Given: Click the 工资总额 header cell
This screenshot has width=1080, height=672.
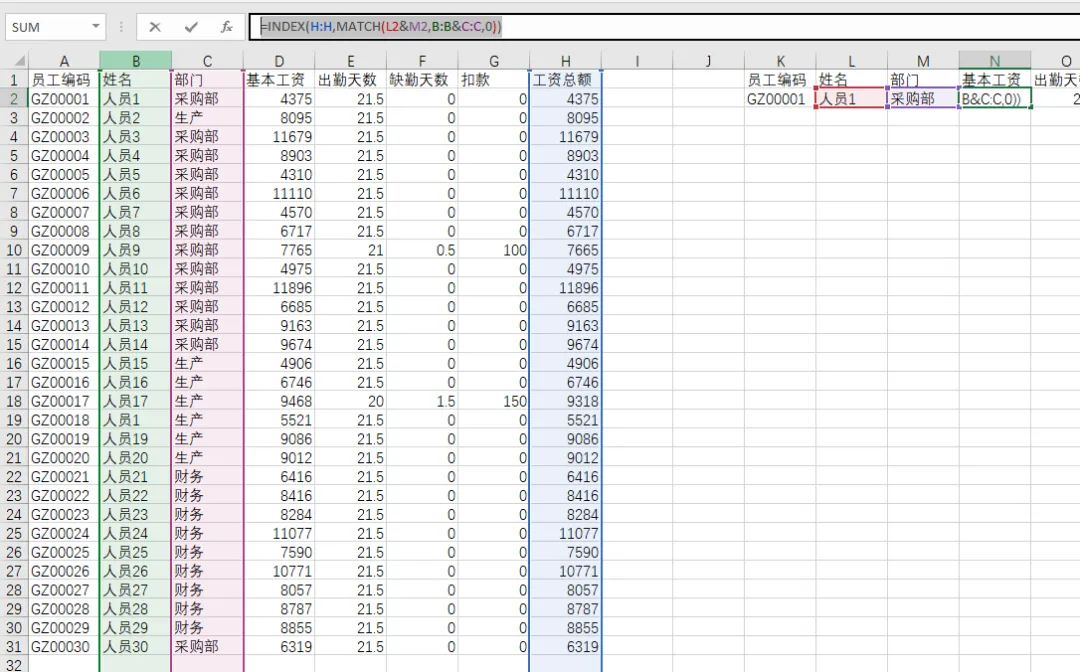Looking at the screenshot, I should 565,80.
